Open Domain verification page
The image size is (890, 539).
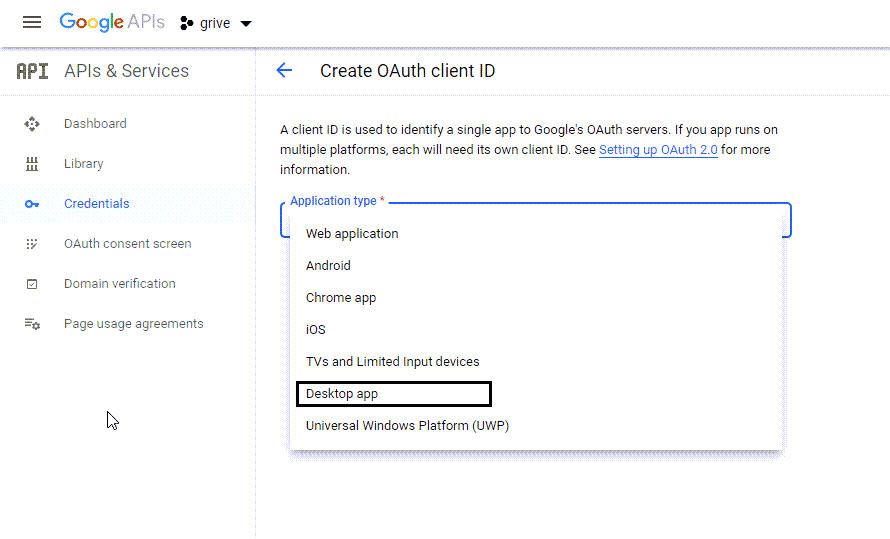click(x=120, y=284)
